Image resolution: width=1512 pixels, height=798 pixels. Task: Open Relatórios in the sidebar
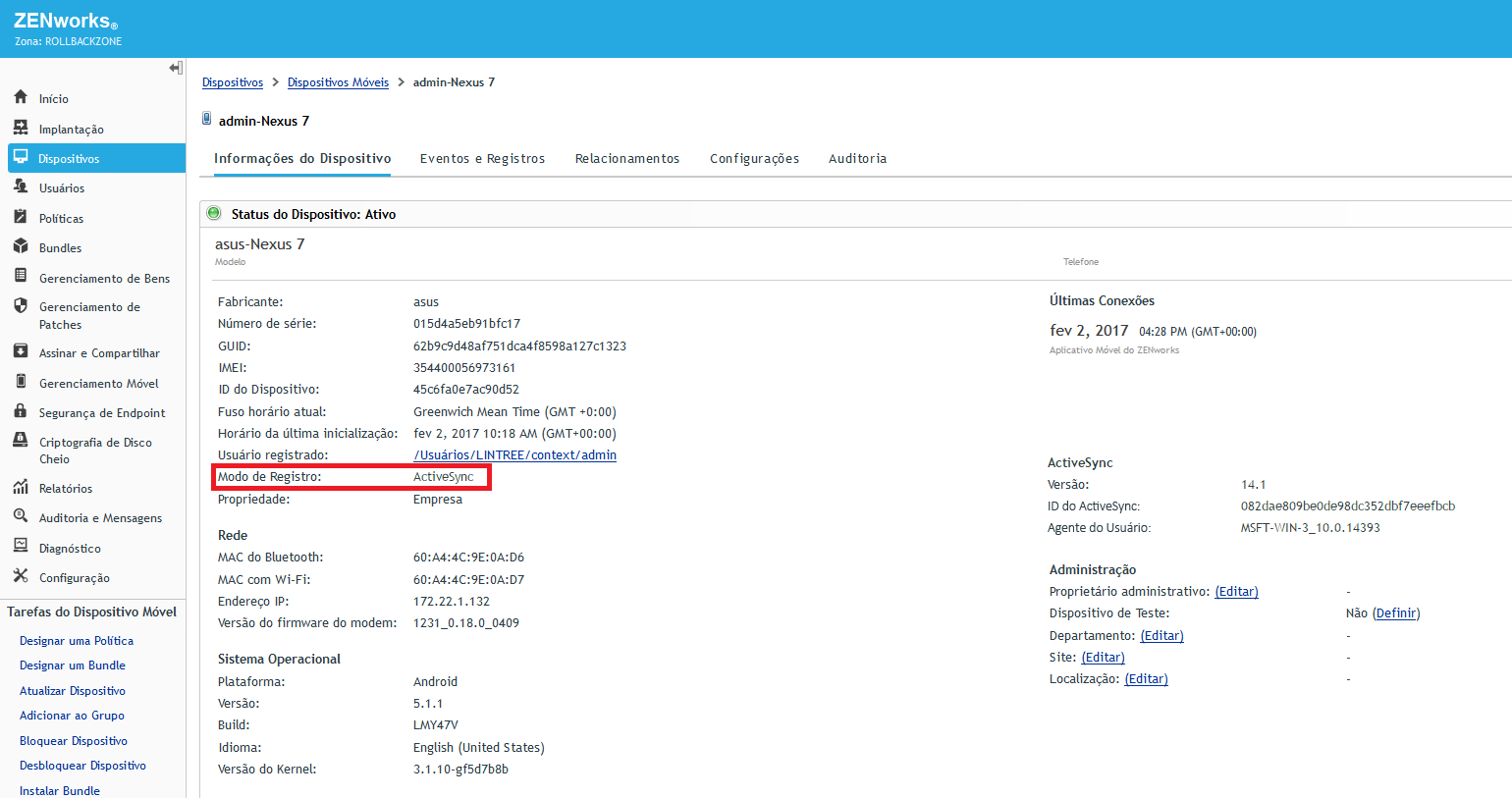66,489
